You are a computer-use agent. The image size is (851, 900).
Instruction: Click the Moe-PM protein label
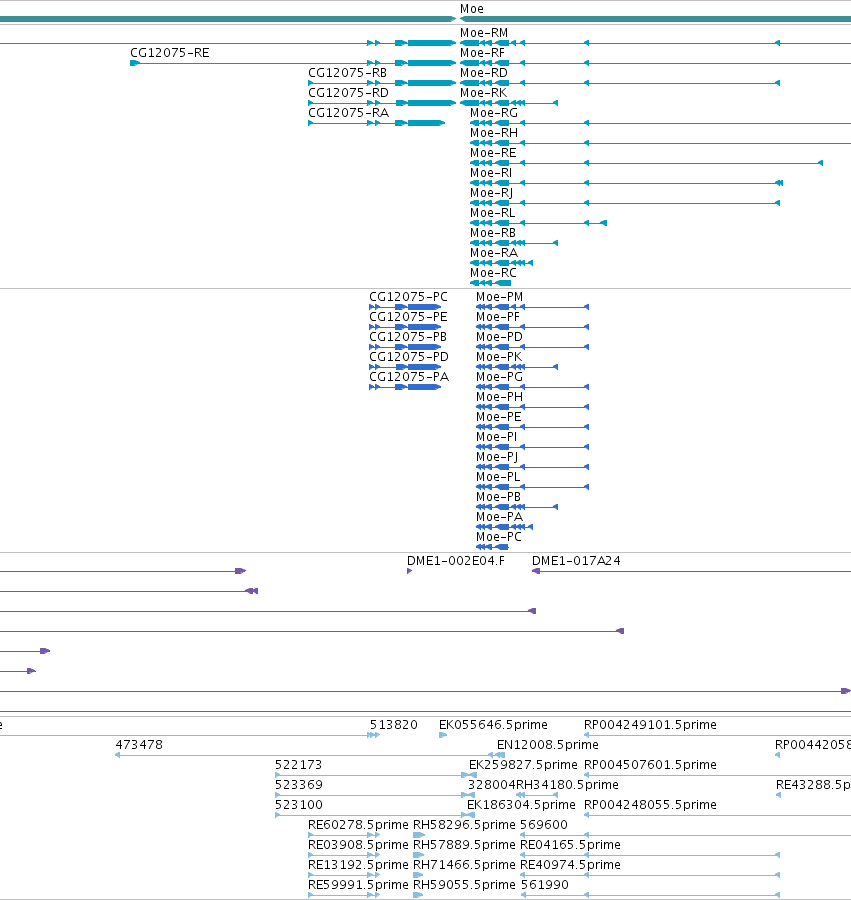click(x=499, y=297)
